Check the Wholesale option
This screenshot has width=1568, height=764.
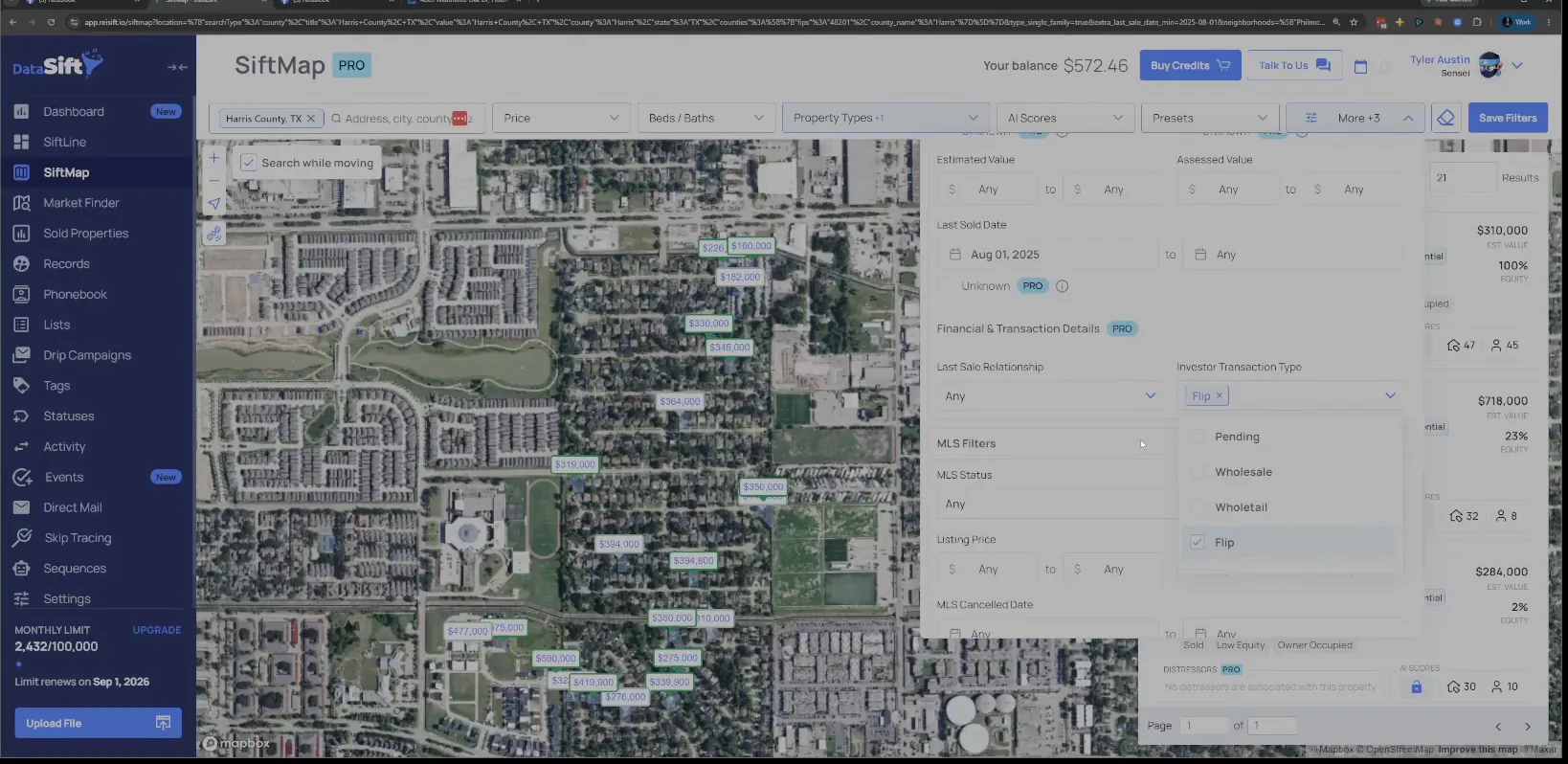(1197, 472)
